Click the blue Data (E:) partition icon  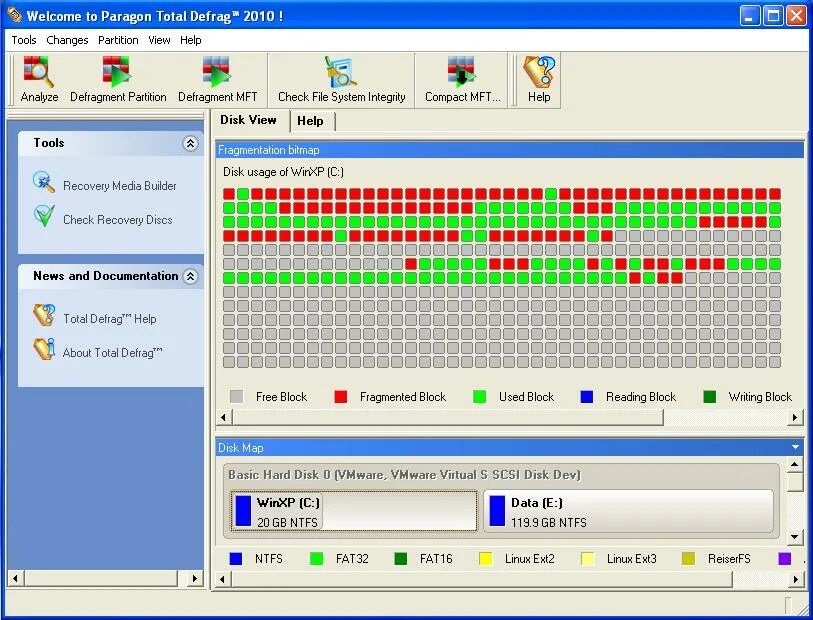497,511
